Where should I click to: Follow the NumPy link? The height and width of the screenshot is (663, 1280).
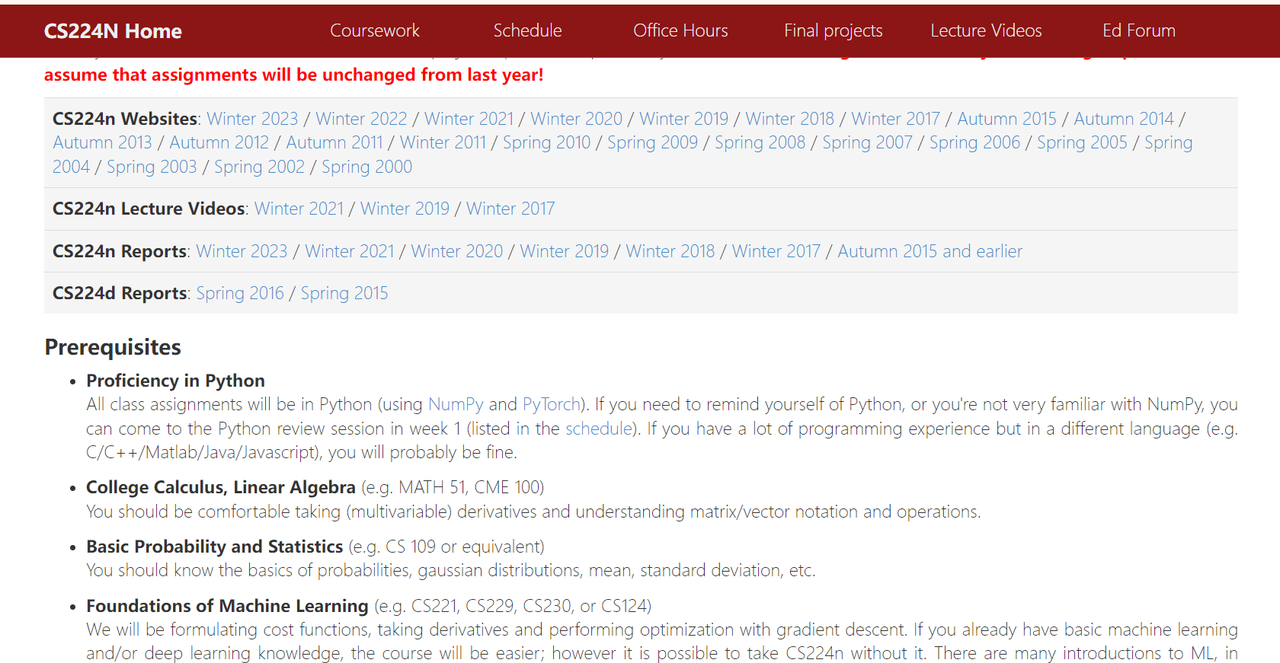click(x=455, y=405)
